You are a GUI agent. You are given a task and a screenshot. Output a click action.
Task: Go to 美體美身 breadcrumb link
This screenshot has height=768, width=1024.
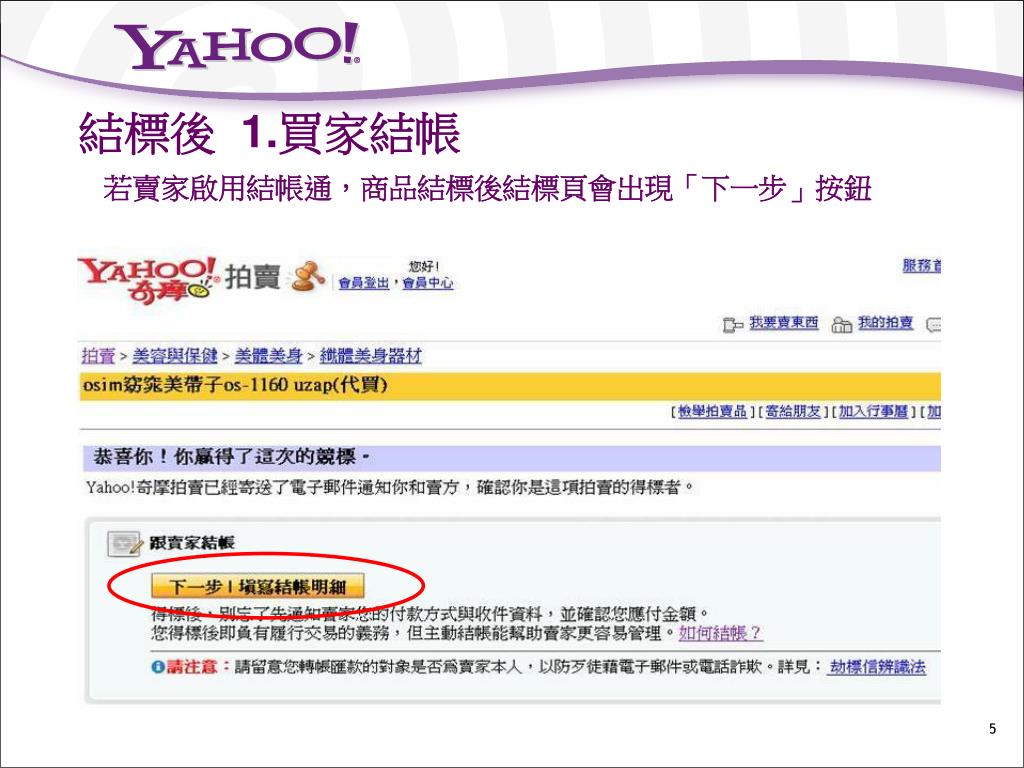(268, 356)
